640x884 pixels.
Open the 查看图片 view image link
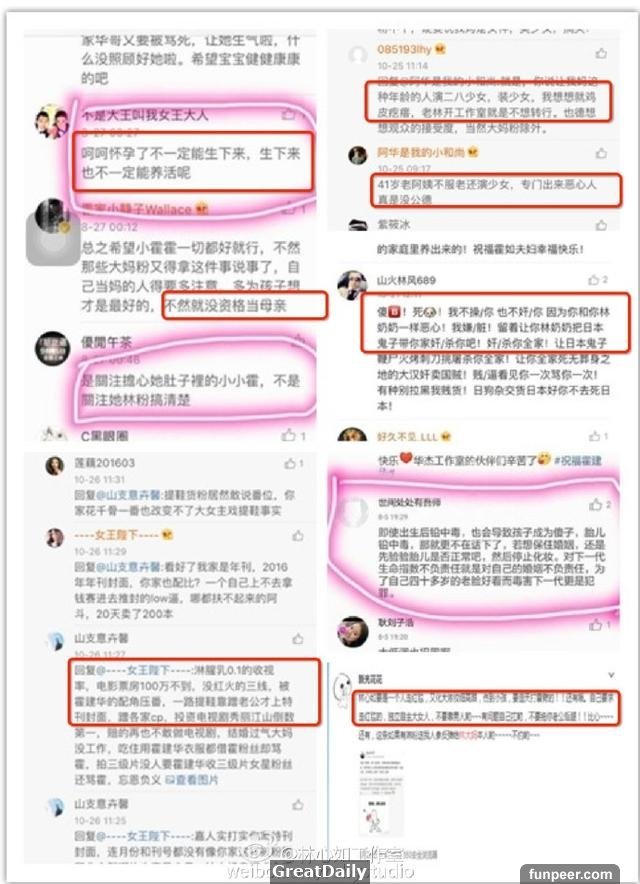point(192,780)
